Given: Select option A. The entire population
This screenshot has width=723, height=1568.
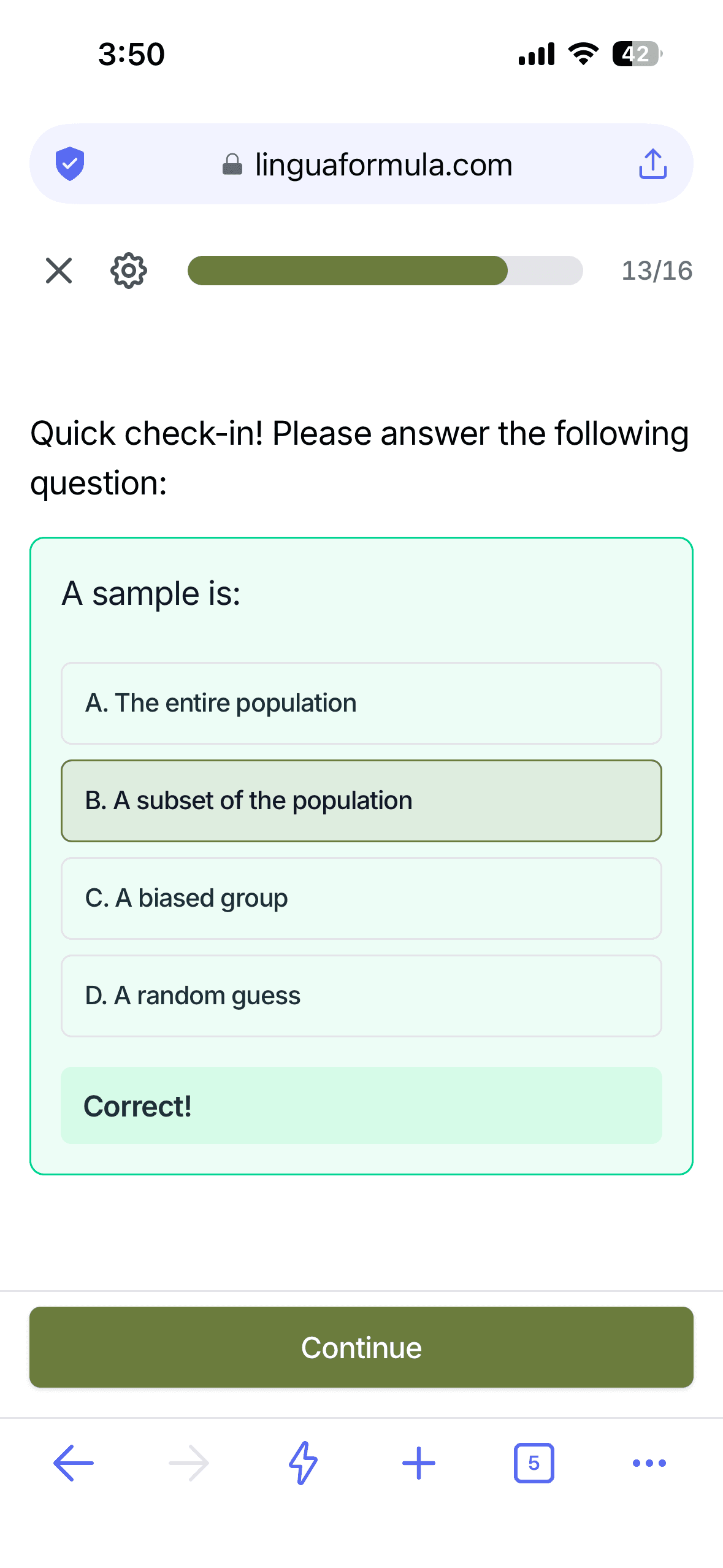Looking at the screenshot, I should [361, 703].
